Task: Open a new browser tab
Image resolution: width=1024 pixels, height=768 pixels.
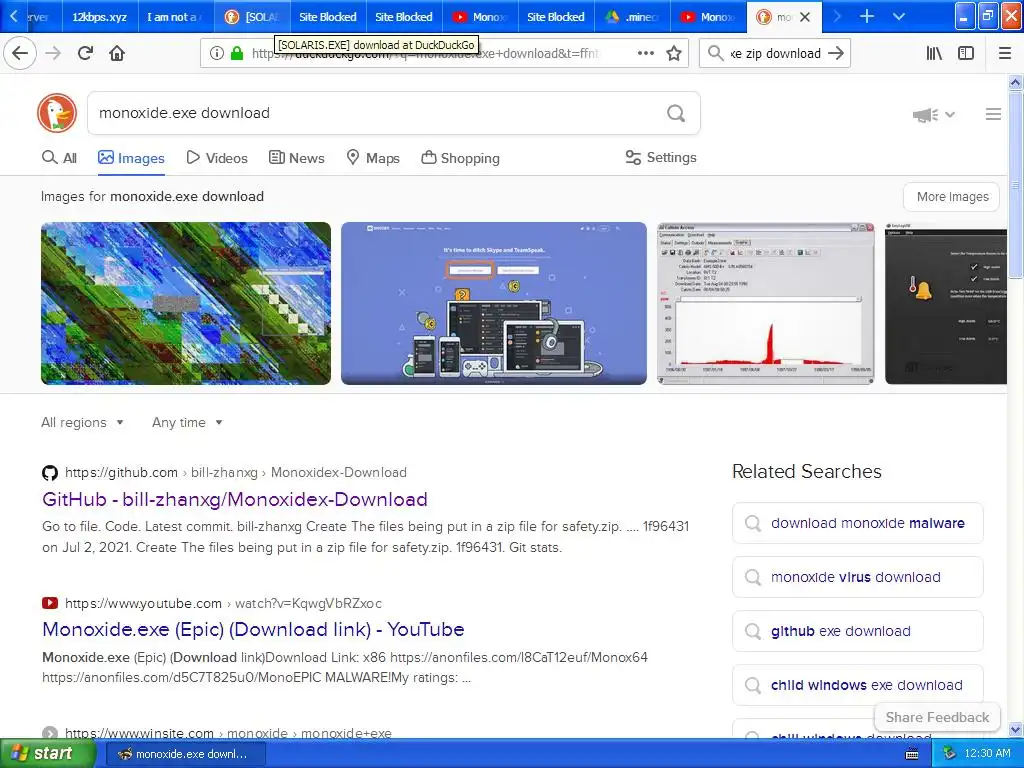Action: [867, 16]
